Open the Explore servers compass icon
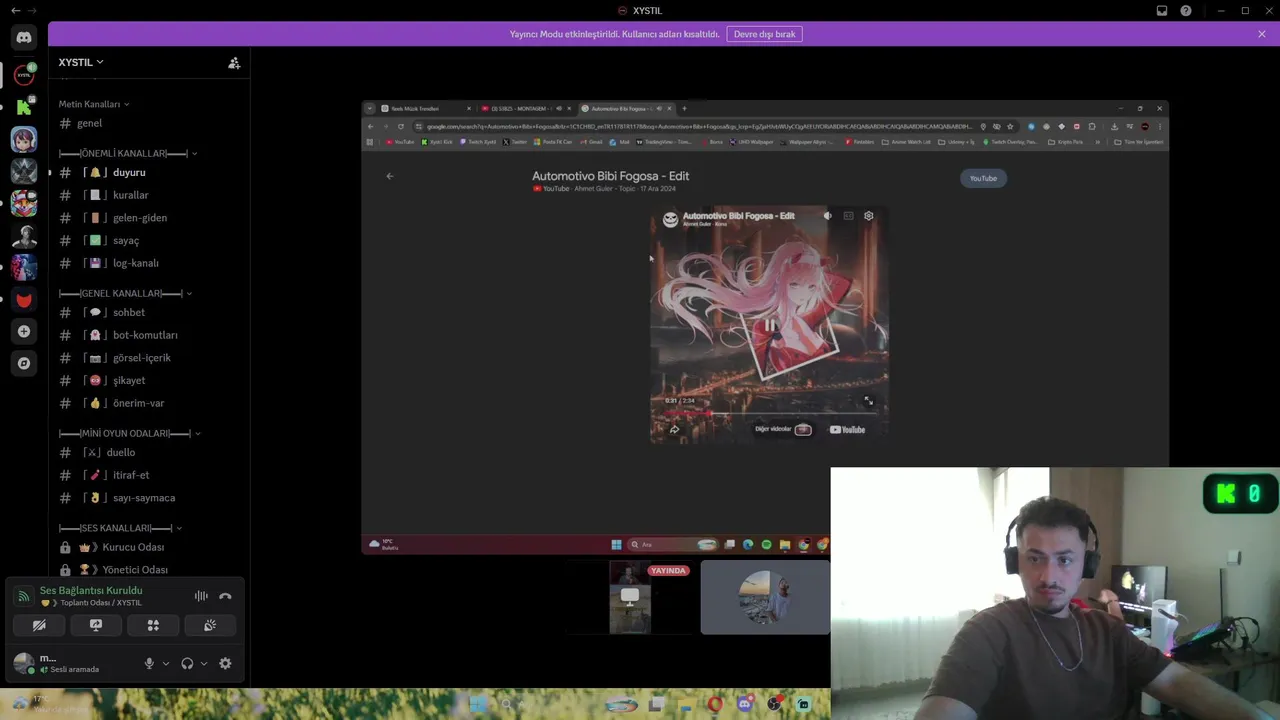Image resolution: width=1280 pixels, height=720 pixels. [24, 363]
